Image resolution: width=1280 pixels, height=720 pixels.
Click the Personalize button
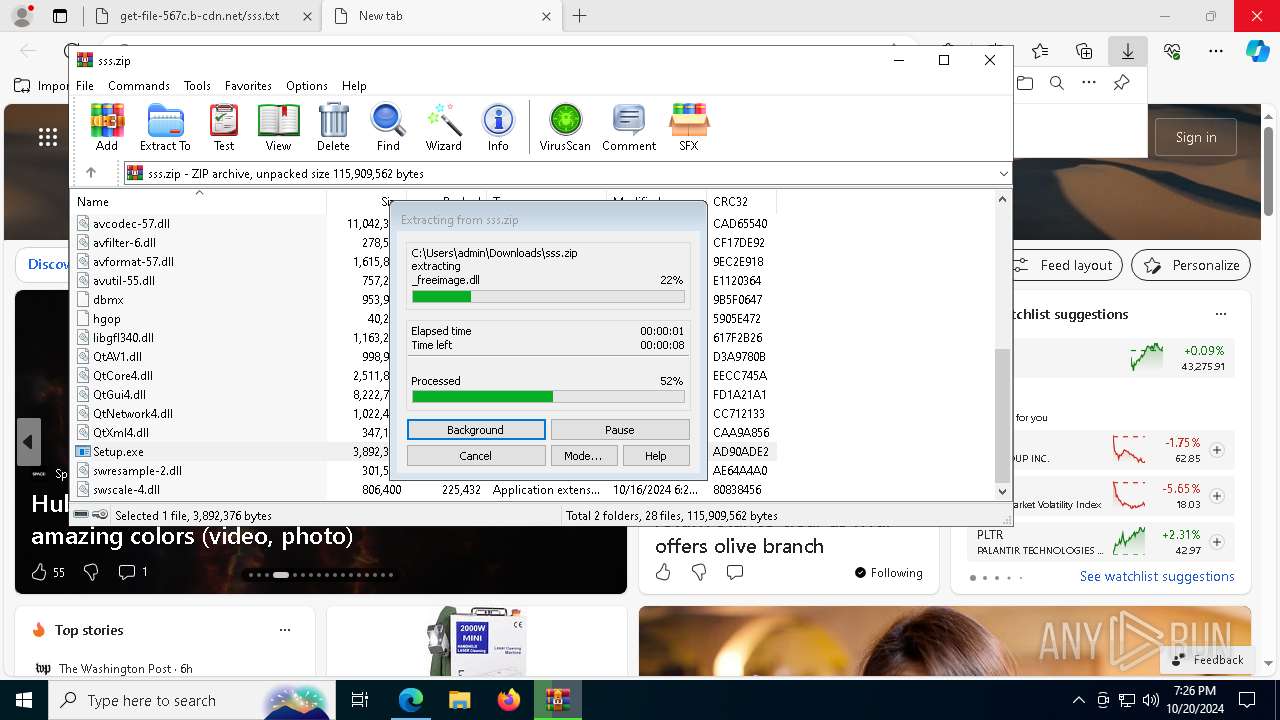point(1191,265)
